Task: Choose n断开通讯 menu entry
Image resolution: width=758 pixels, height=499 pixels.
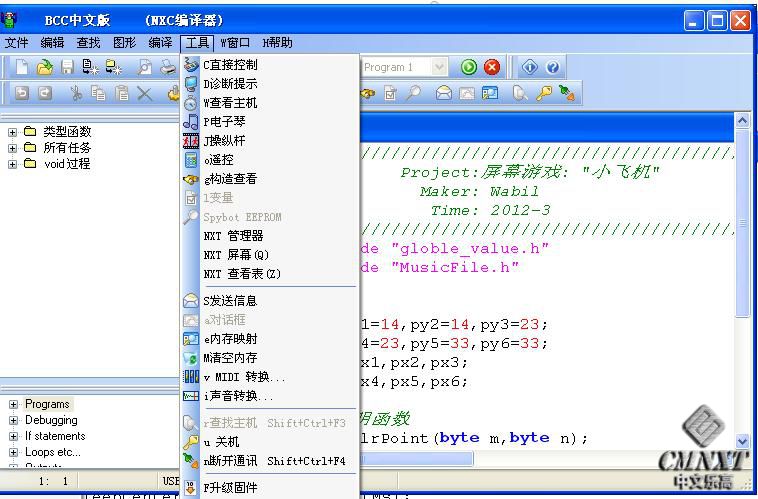Action: (270, 461)
